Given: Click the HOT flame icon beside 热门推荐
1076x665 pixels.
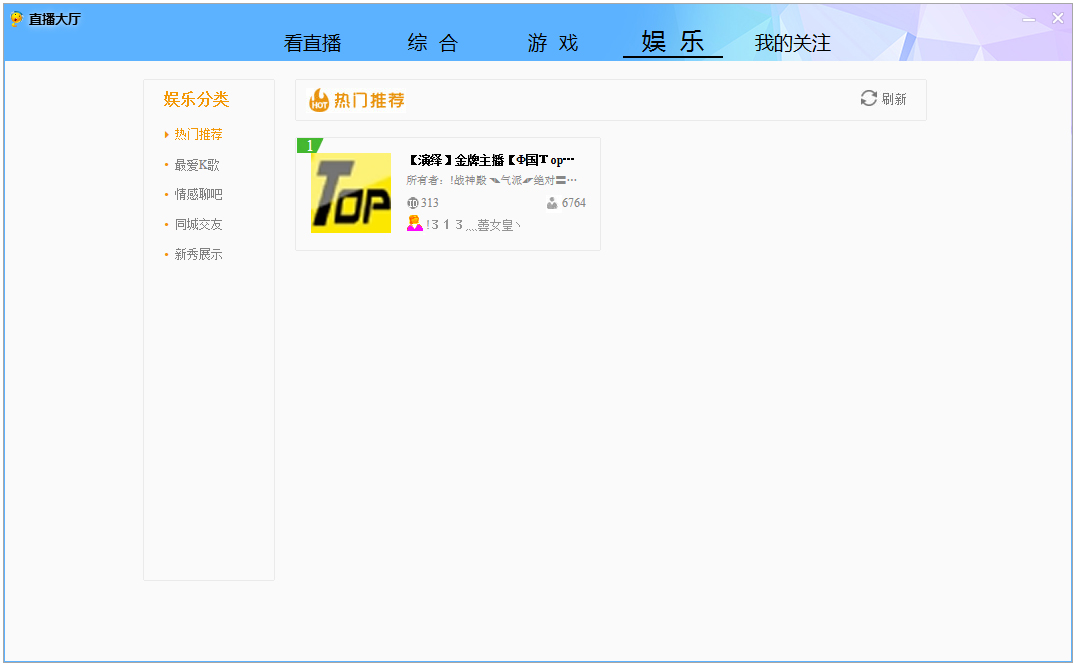Looking at the screenshot, I should point(320,100).
